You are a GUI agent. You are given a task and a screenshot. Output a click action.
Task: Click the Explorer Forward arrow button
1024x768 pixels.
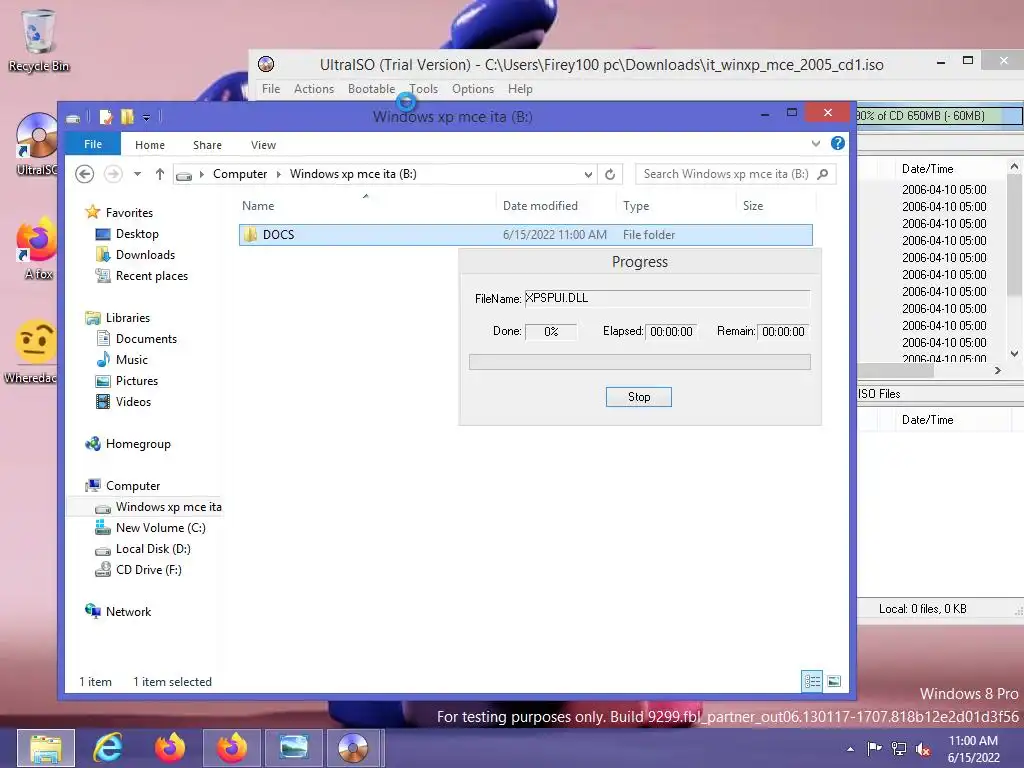pos(113,174)
